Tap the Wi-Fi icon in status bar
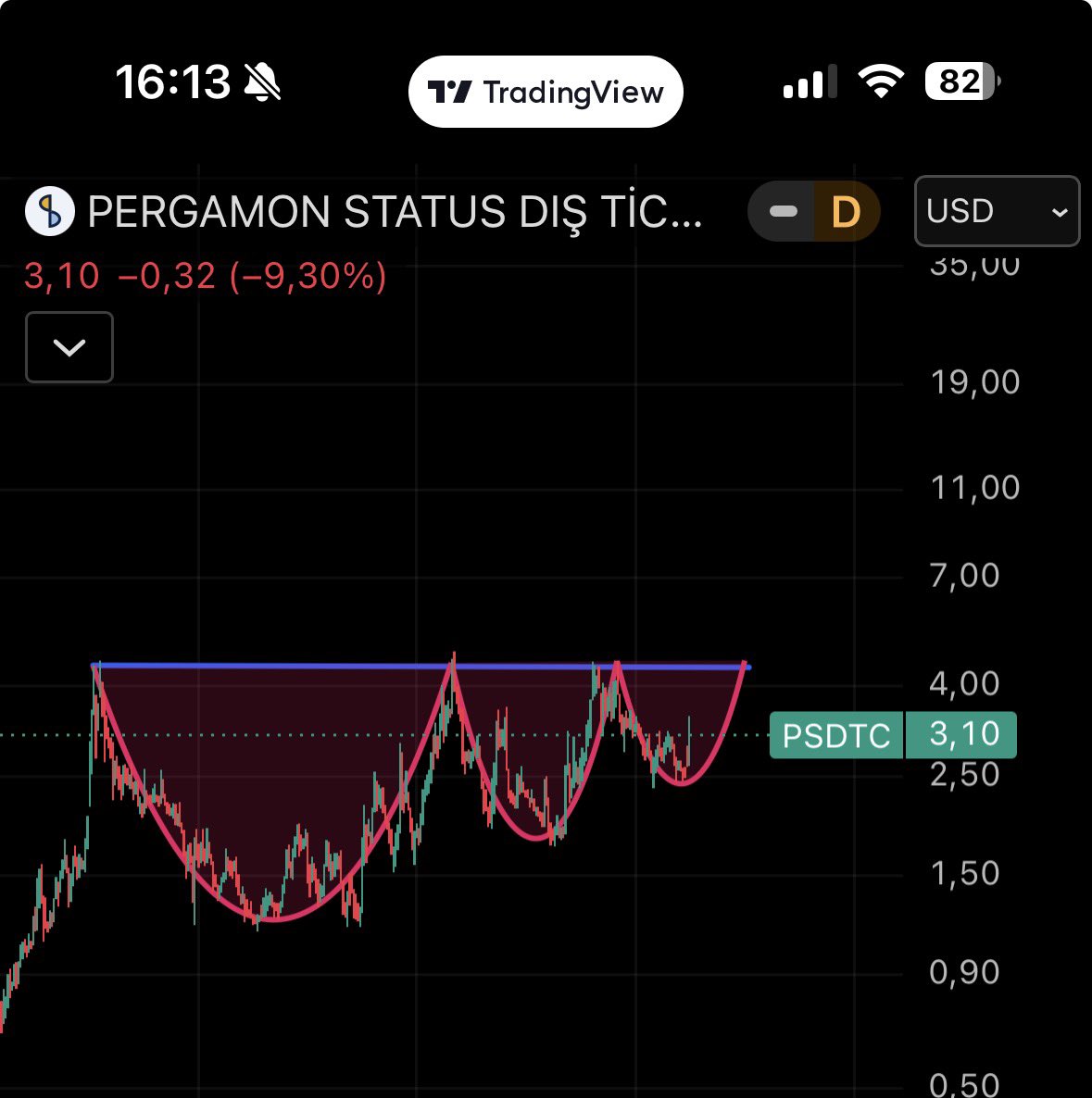Image resolution: width=1092 pixels, height=1098 pixels. tap(881, 81)
